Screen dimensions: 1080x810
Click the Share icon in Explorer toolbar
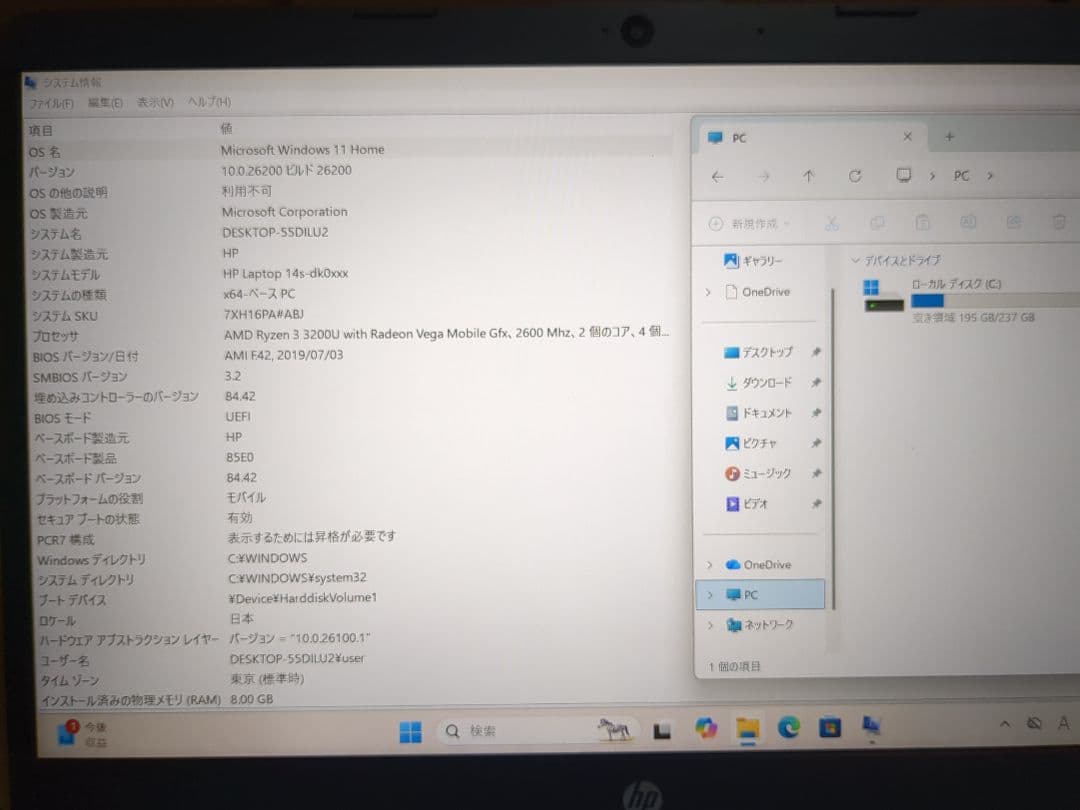(x=1012, y=222)
